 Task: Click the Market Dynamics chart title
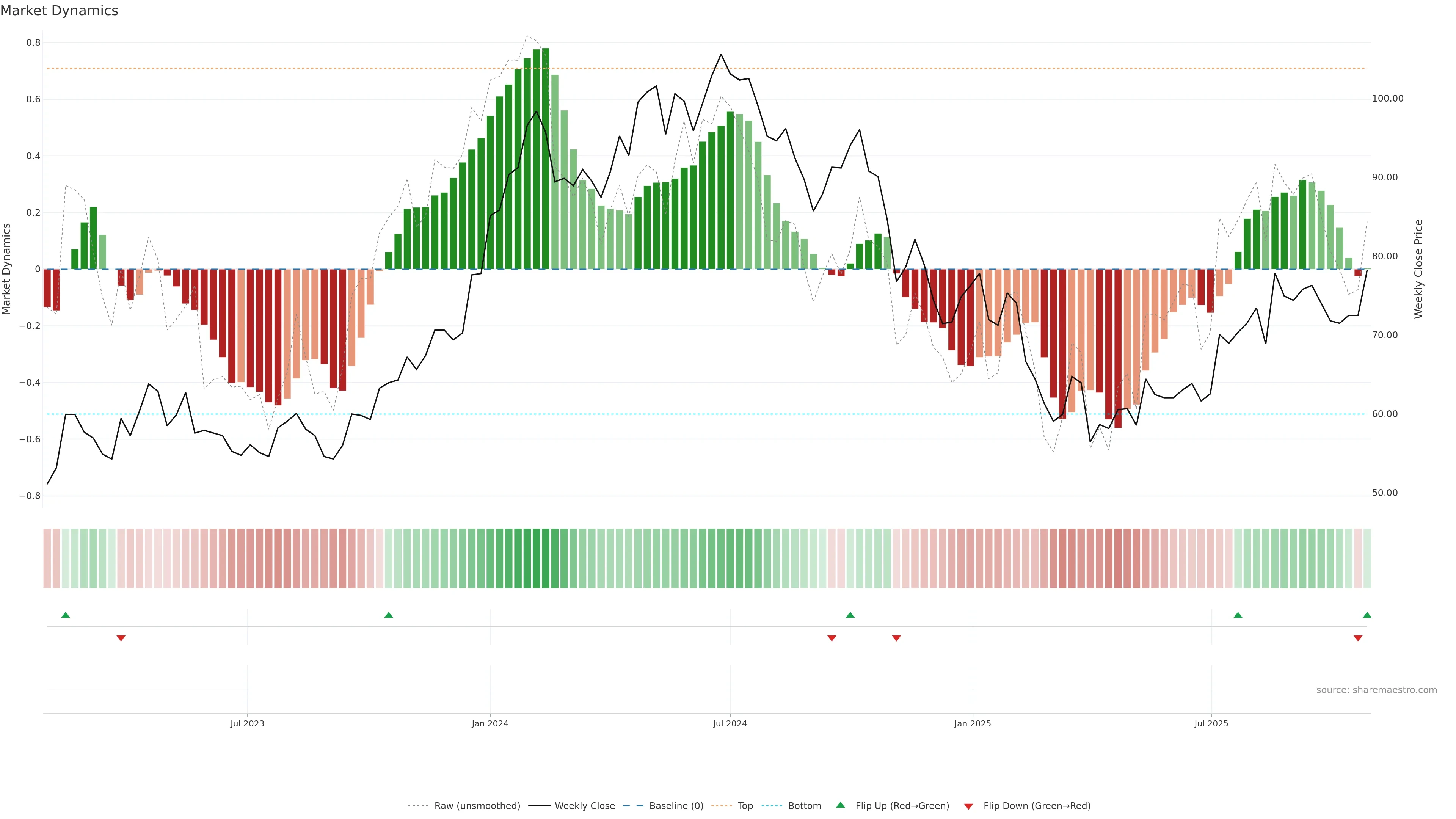(x=60, y=11)
